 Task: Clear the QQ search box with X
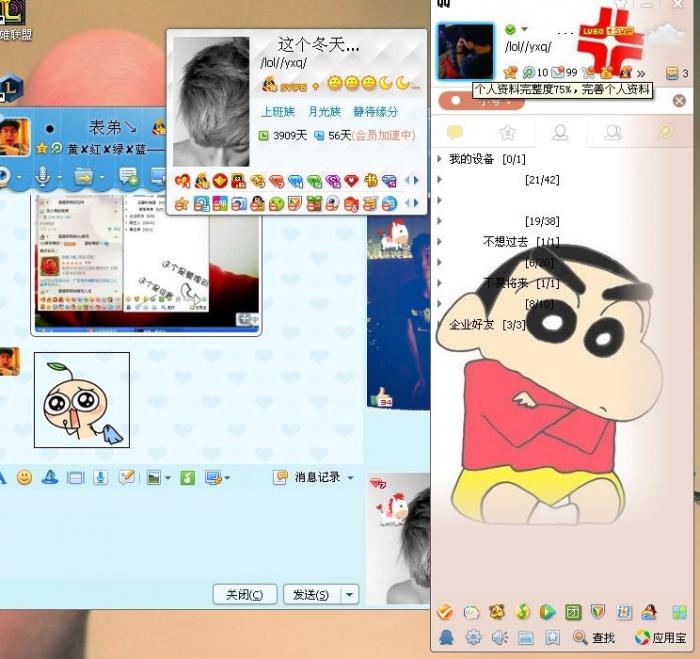tap(679, 100)
